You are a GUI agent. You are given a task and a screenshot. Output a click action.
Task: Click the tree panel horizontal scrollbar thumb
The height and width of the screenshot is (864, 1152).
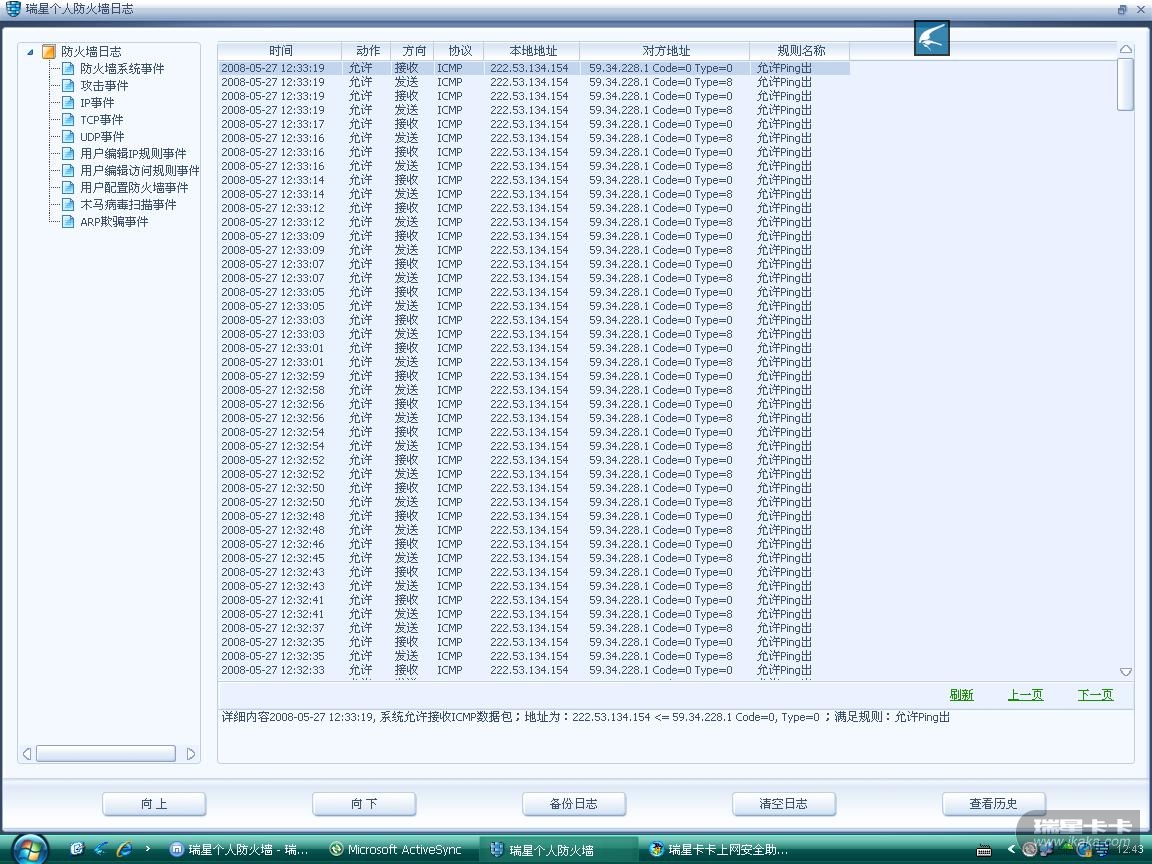click(106, 754)
